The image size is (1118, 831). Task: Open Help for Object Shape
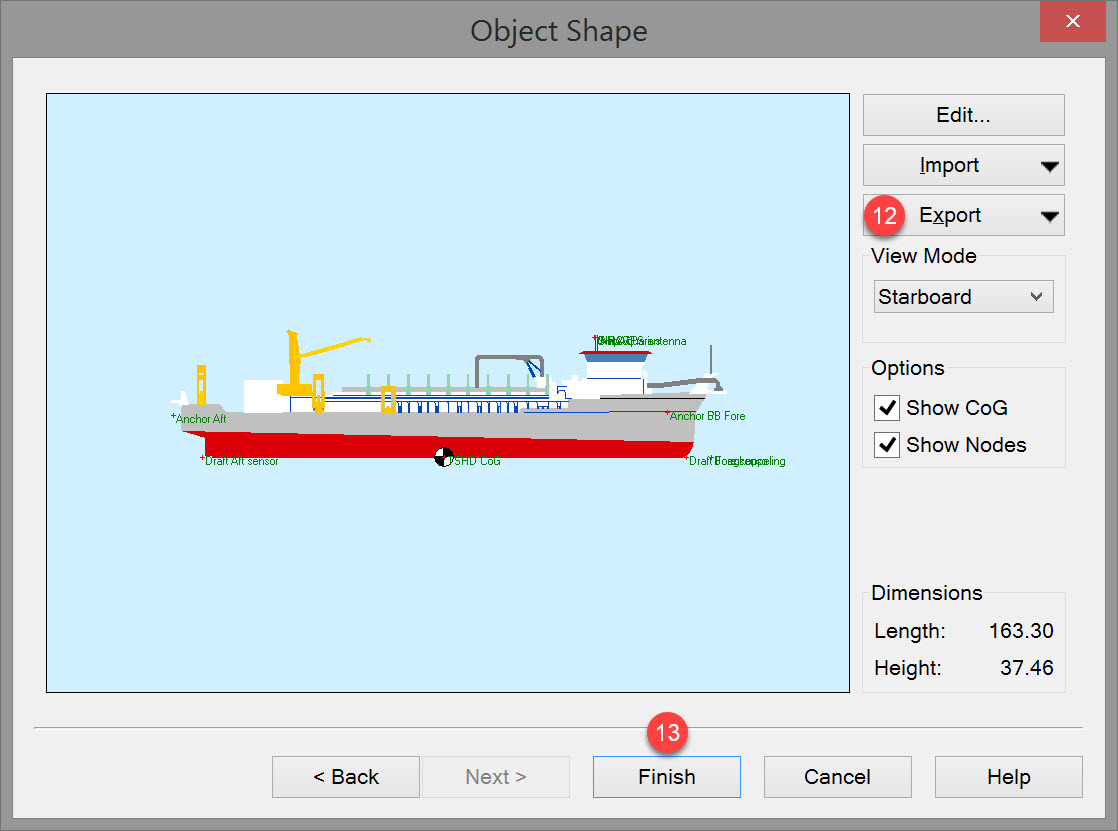[1009, 777]
